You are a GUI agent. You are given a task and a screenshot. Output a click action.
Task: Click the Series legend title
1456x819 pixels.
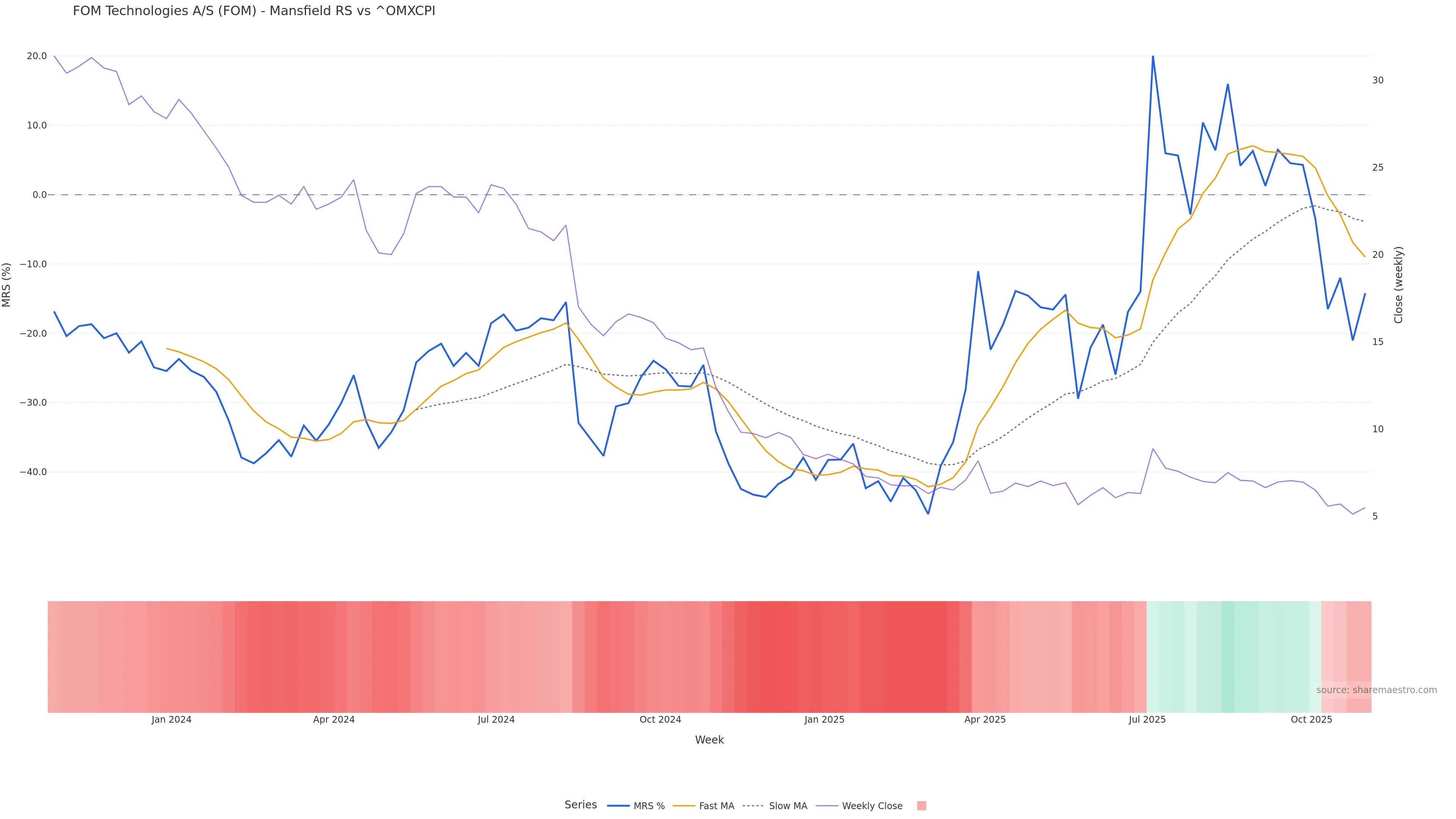(x=581, y=805)
